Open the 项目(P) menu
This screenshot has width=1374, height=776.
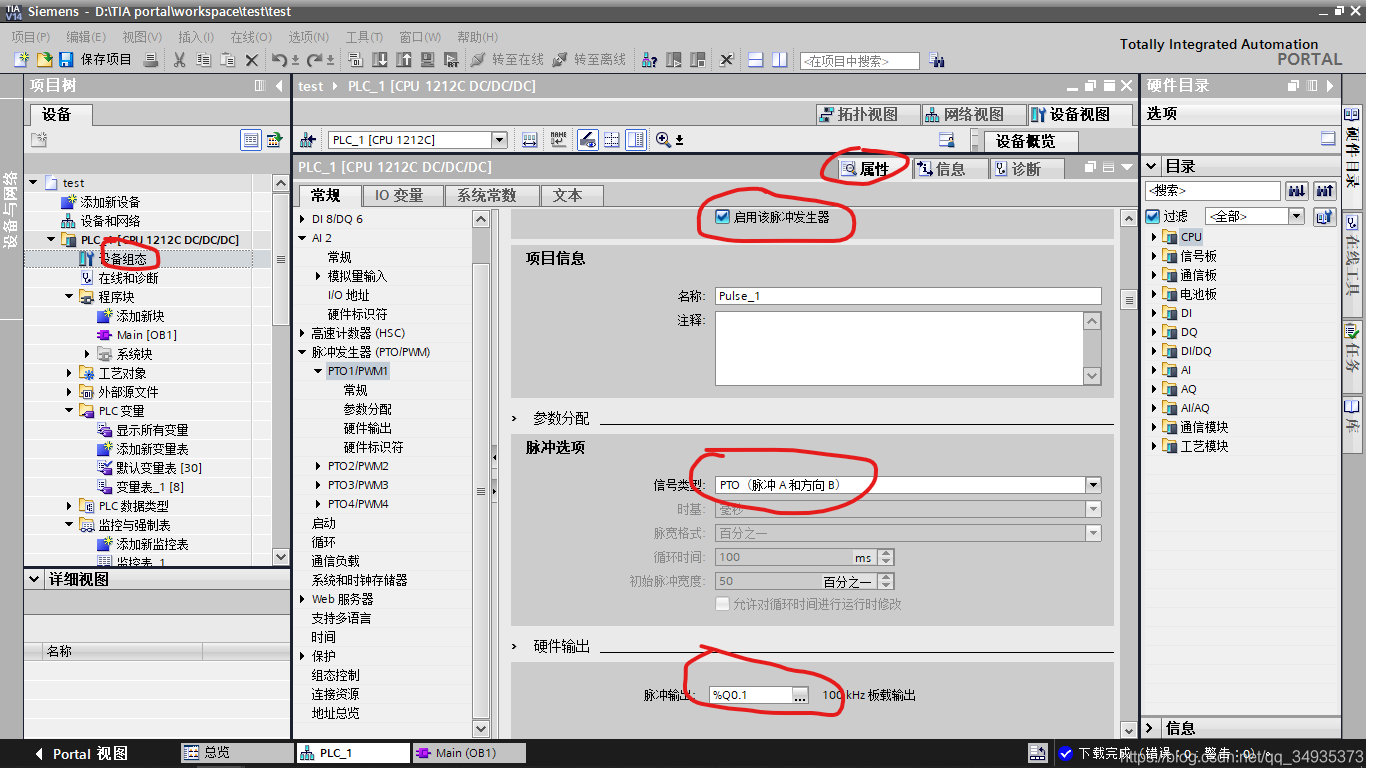click(31, 37)
